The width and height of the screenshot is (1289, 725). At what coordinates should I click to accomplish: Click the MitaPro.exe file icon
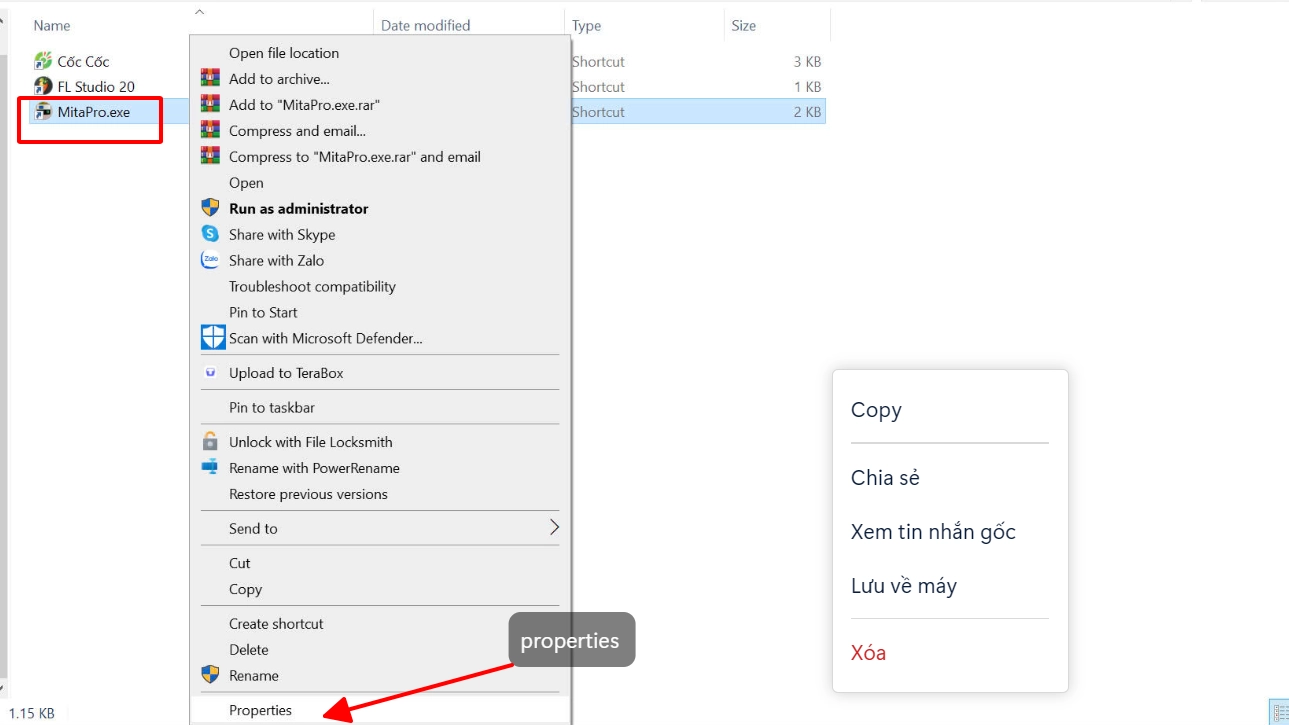click(x=43, y=112)
